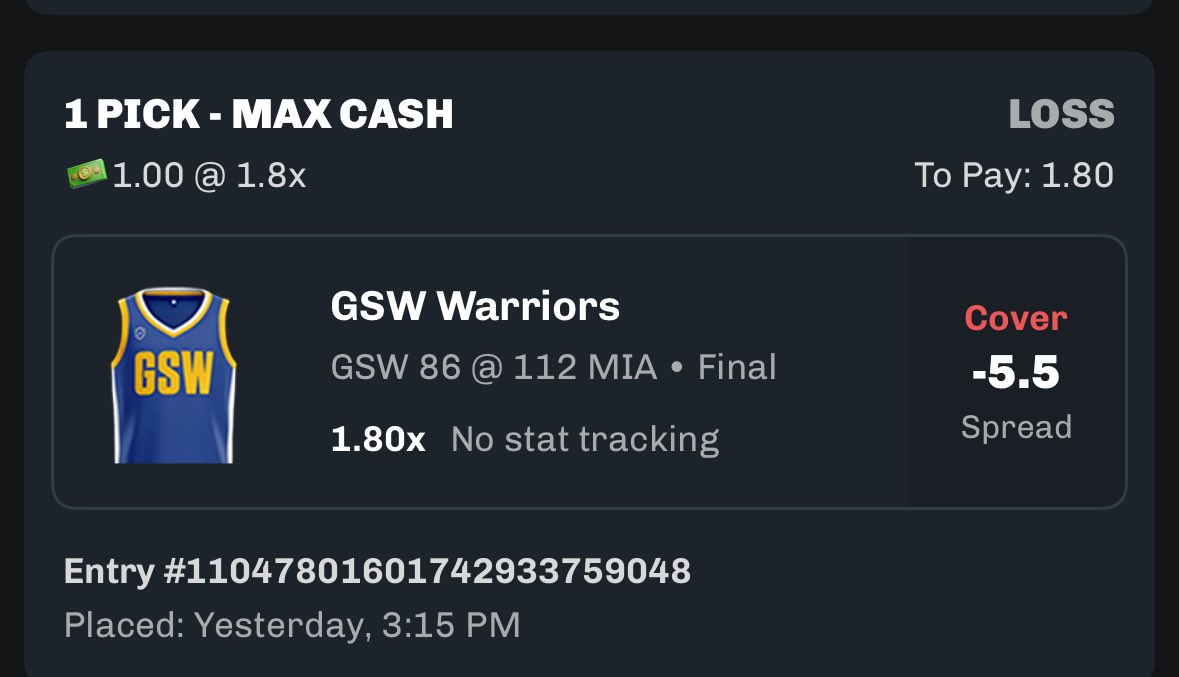
Task: Select the -5.5 spread value
Action: pyautogui.click(x=1016, y=372)
